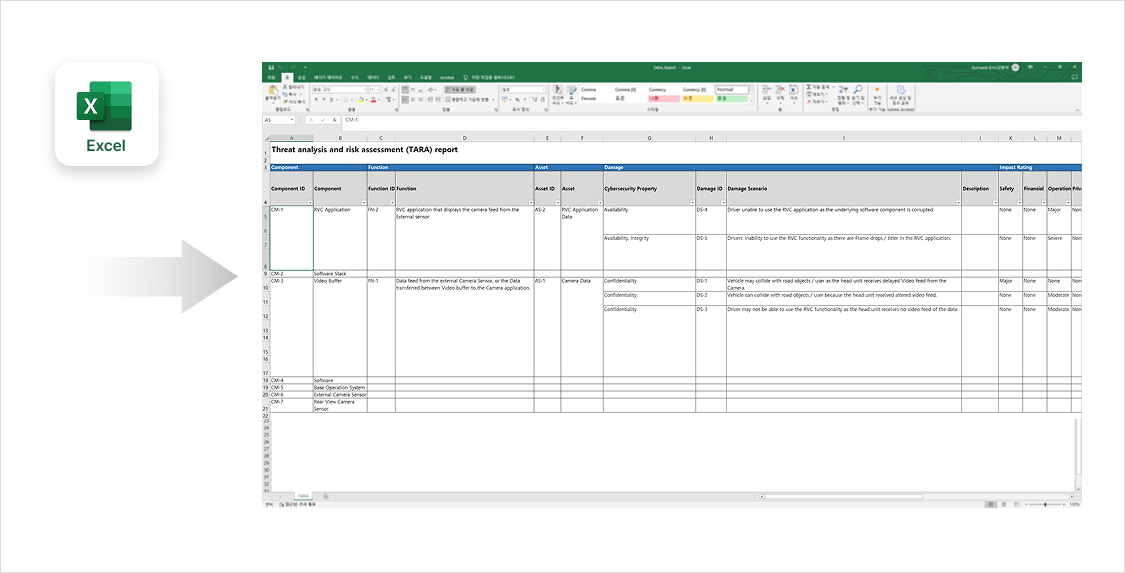Click the Conditional Formatting icon

point(558,91)
